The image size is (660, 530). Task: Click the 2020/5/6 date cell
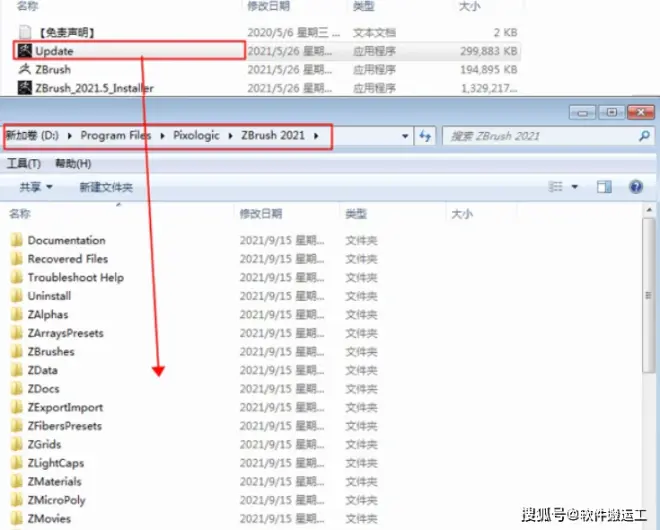(293, 32)
